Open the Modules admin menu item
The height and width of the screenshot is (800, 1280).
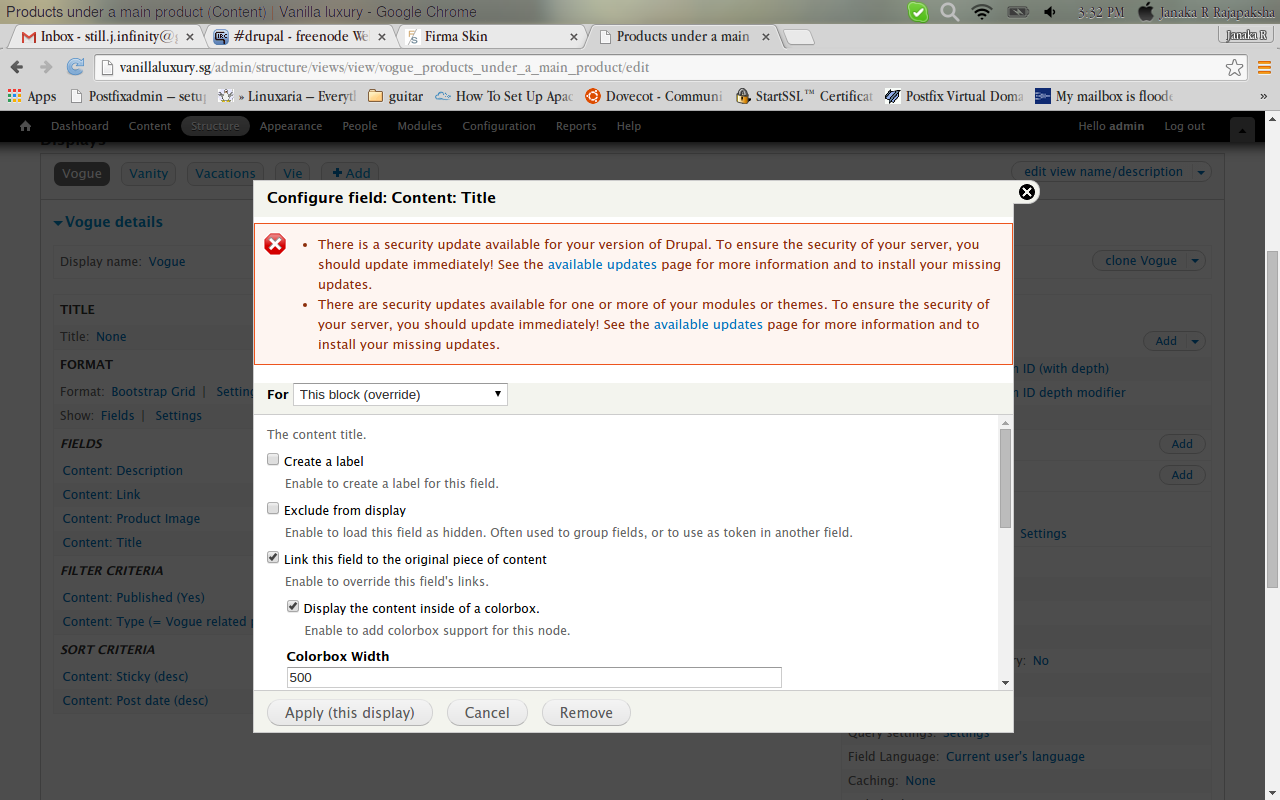coord(420,126)
